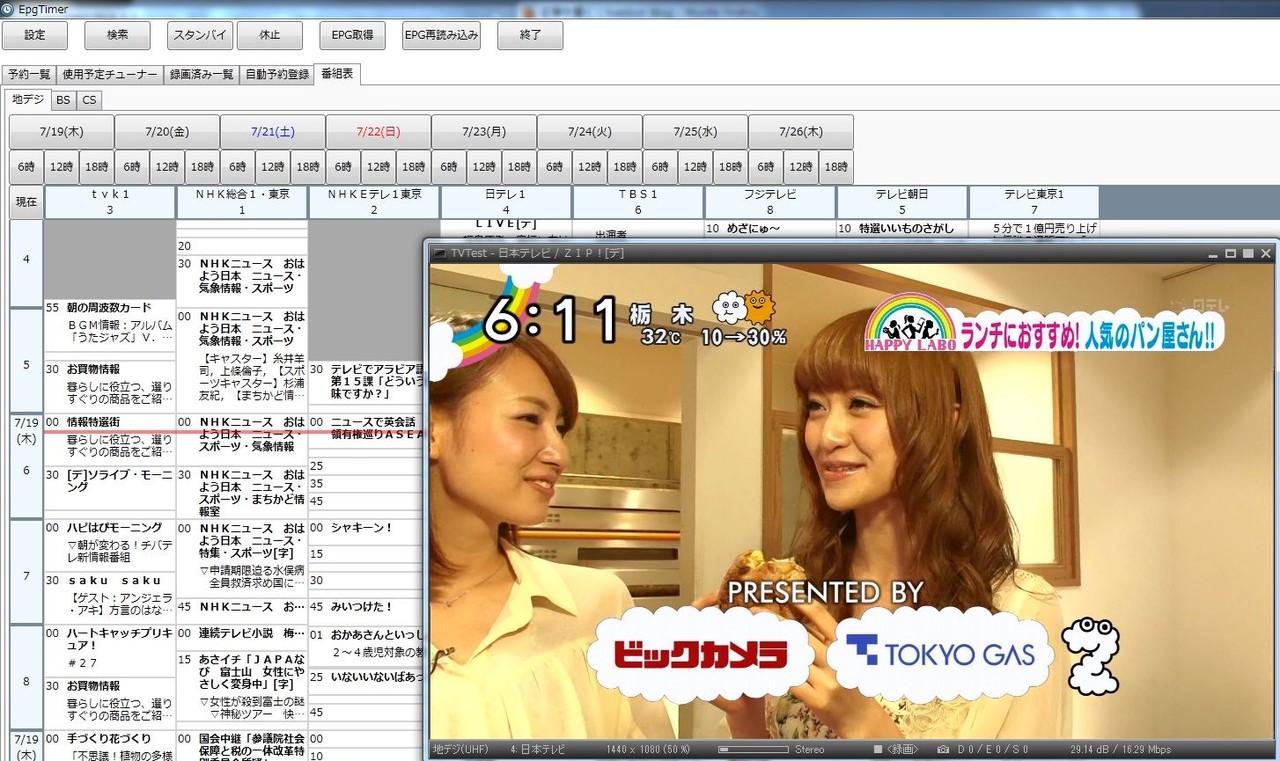Select the 地デジ sub-tab
This screenshot has height=761, width=1280.
[x=27, y=99]
